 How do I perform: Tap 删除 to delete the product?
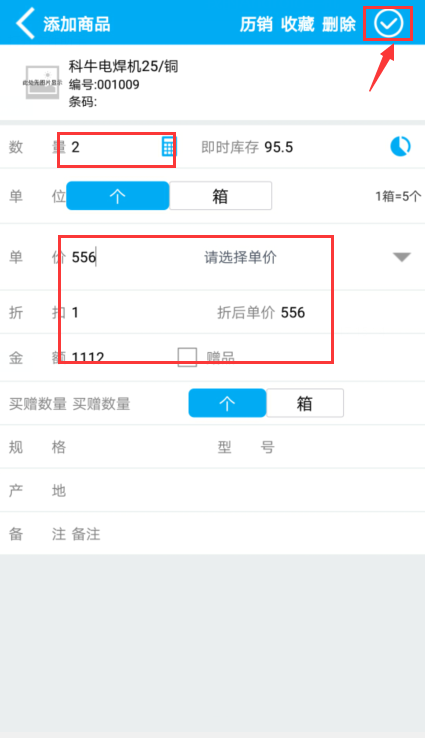click(x=339, y=24)
